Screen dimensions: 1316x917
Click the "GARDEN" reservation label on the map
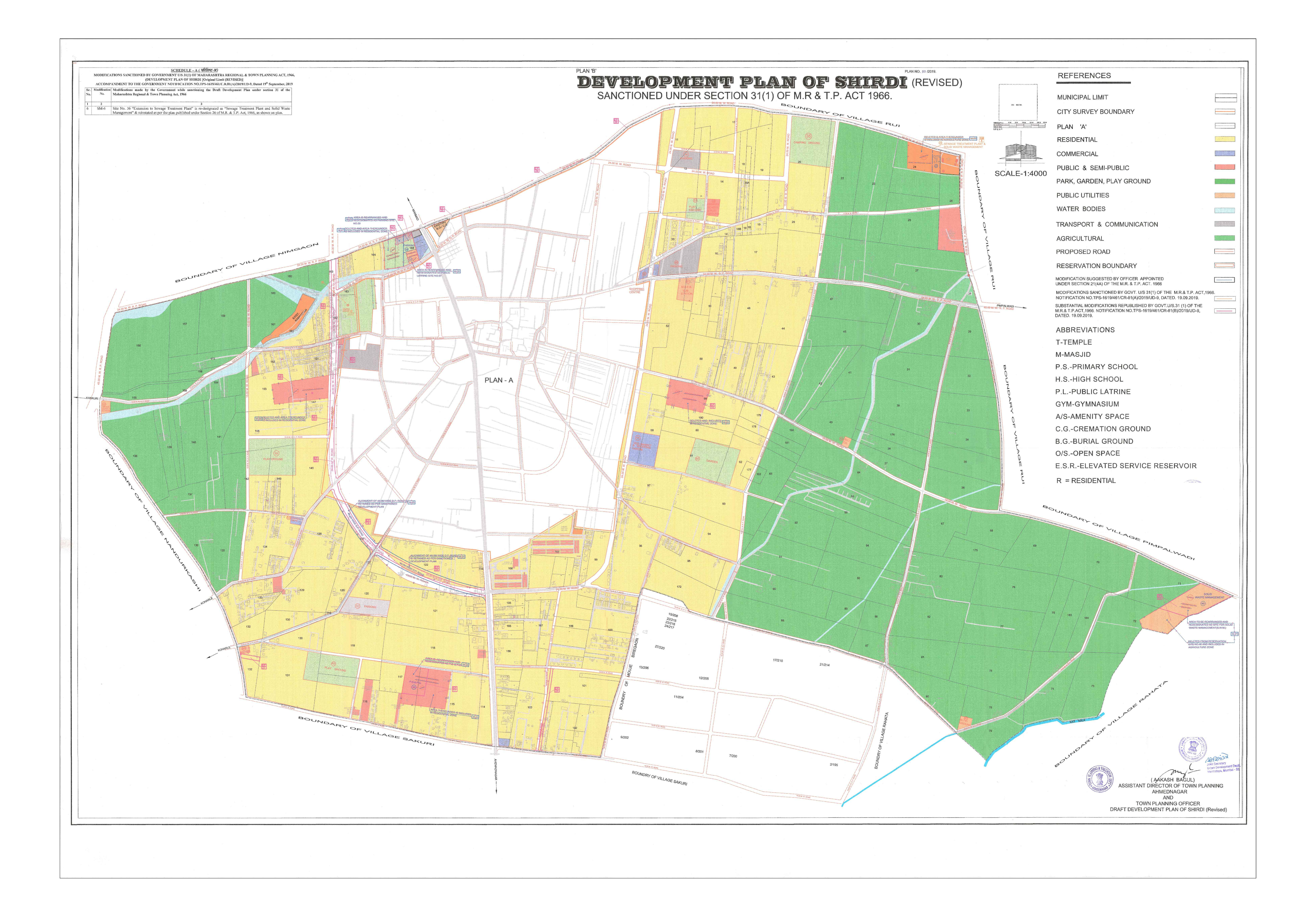[x=712, y=461]
